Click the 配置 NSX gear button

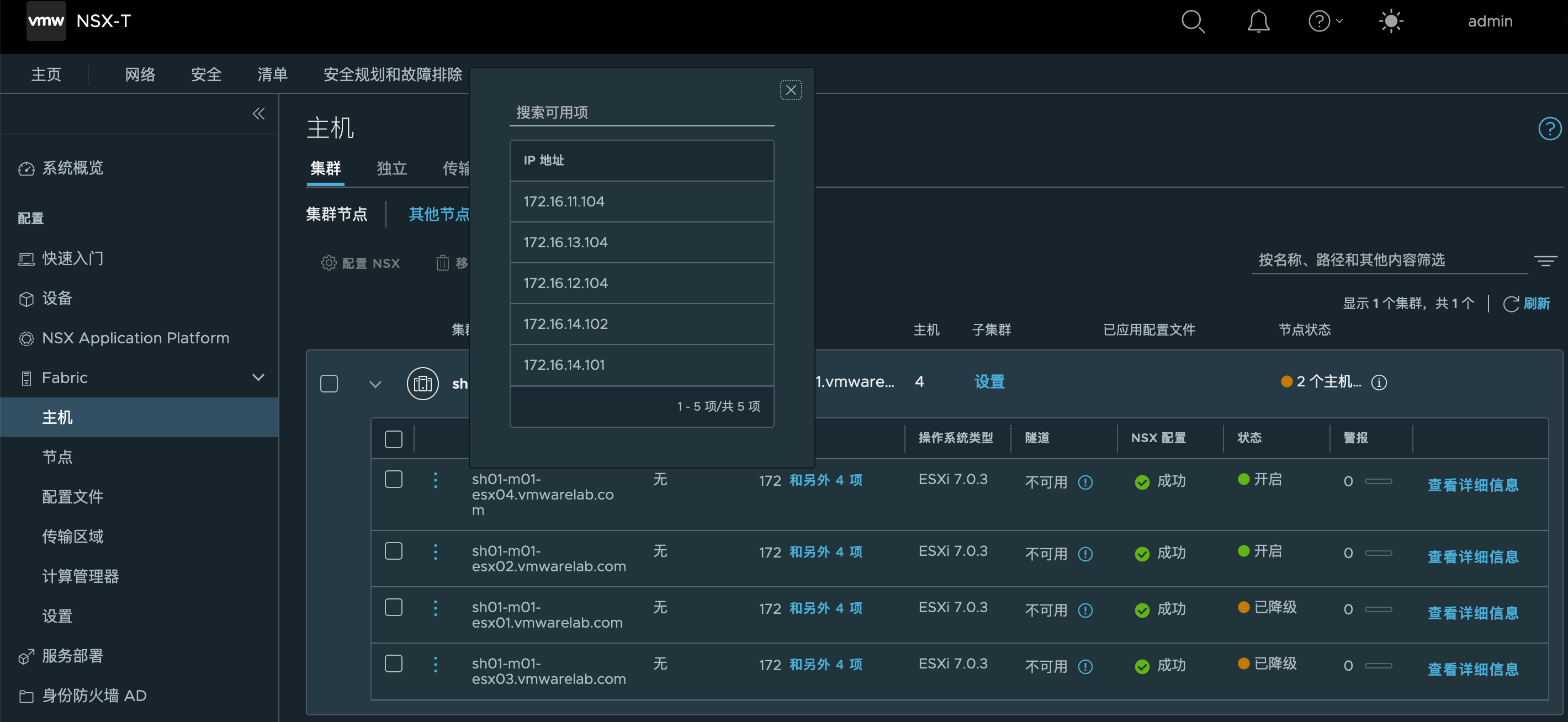click(x=361, y=263)
